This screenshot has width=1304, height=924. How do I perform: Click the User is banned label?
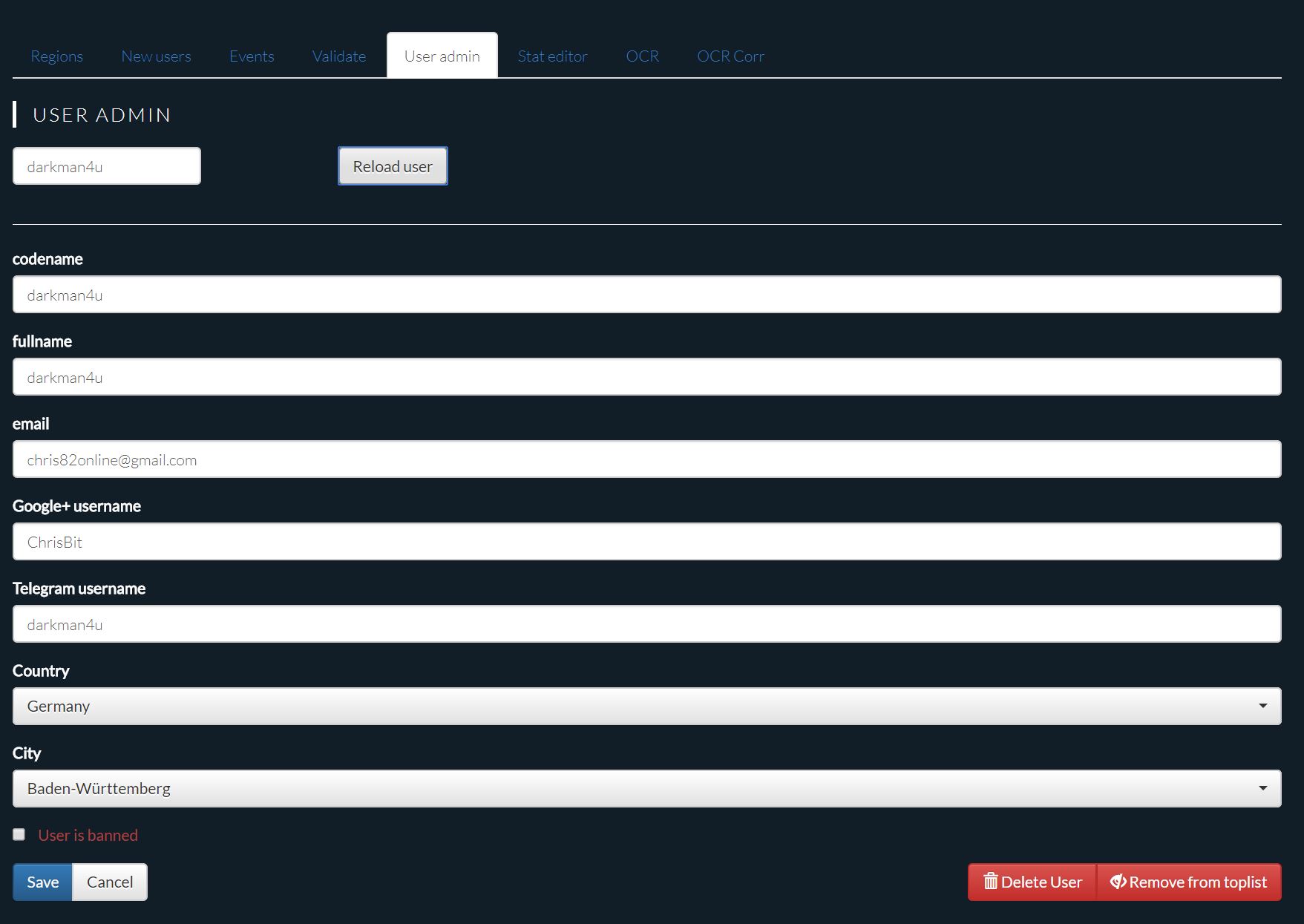tap(88, 835)
